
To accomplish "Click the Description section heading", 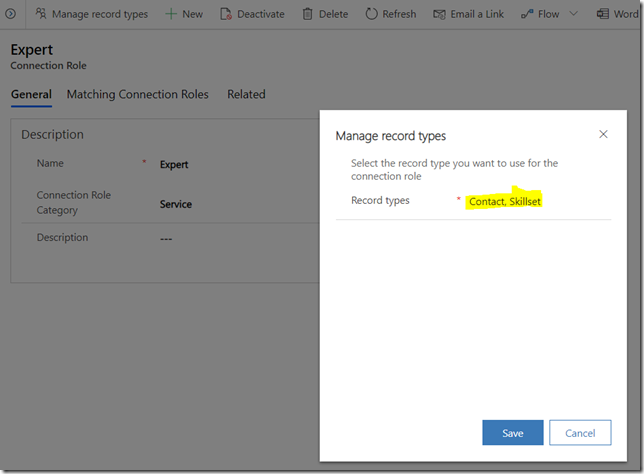I will coord(52,135).
